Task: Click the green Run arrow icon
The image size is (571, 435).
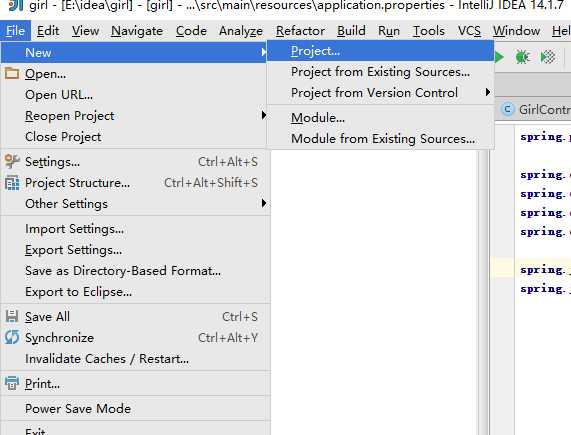Action: pyautogui.click(x=499, y=57)
